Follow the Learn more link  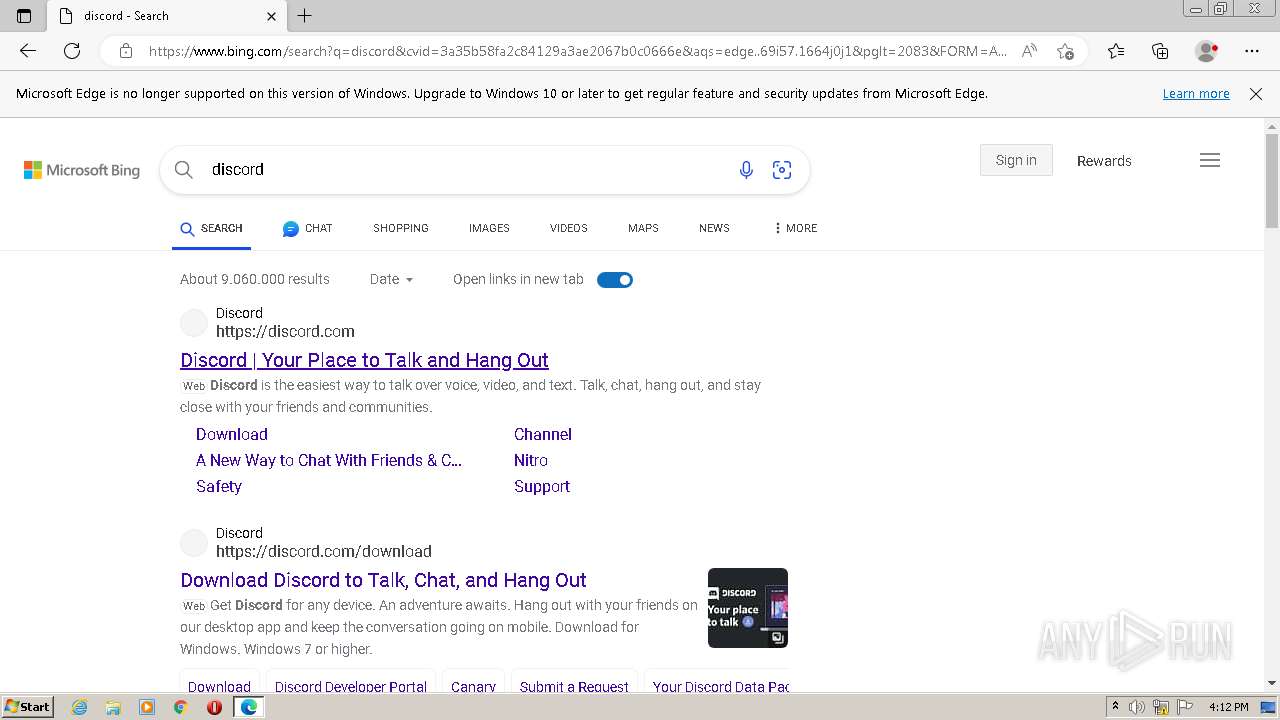click(1196, 94)
